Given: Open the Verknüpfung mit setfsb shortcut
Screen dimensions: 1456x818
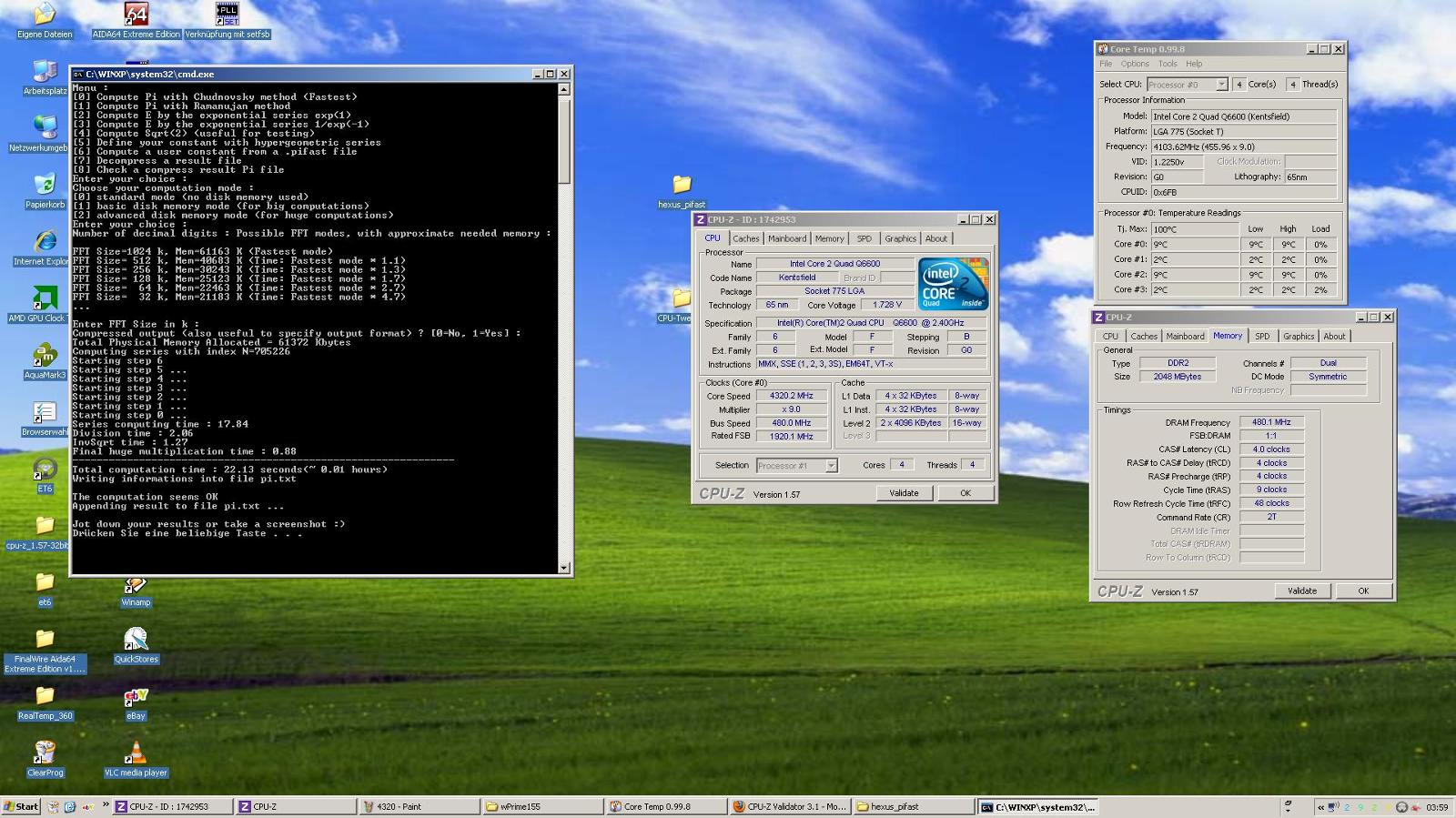Looking at the screenshot, I should pos(227,15).
